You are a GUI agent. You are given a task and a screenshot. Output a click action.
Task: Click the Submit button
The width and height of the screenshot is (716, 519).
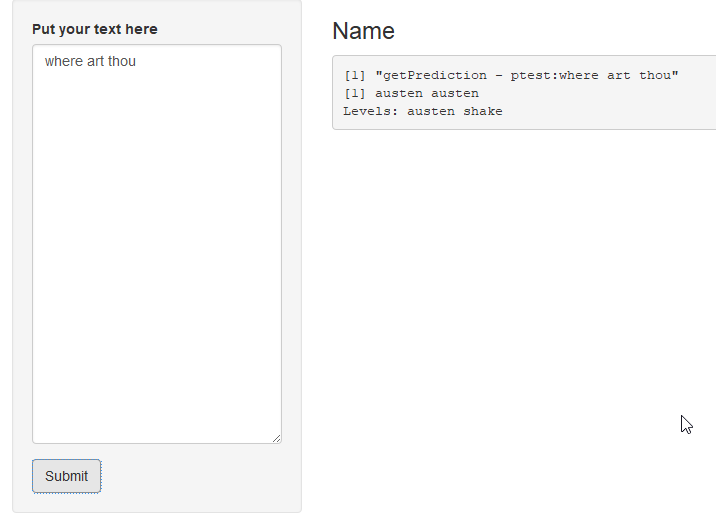point(66,476)
